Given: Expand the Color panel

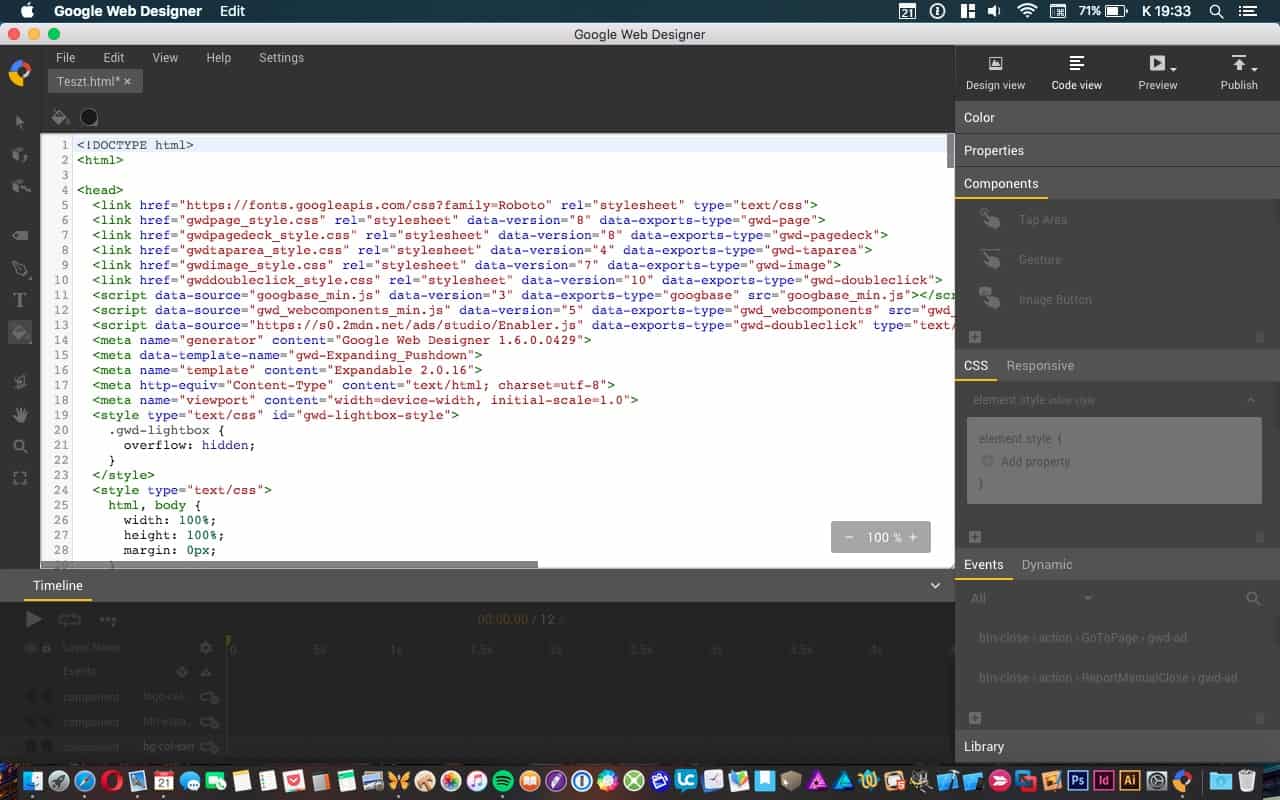Looking at the screenshot, I should click(x=1117, y=117).
